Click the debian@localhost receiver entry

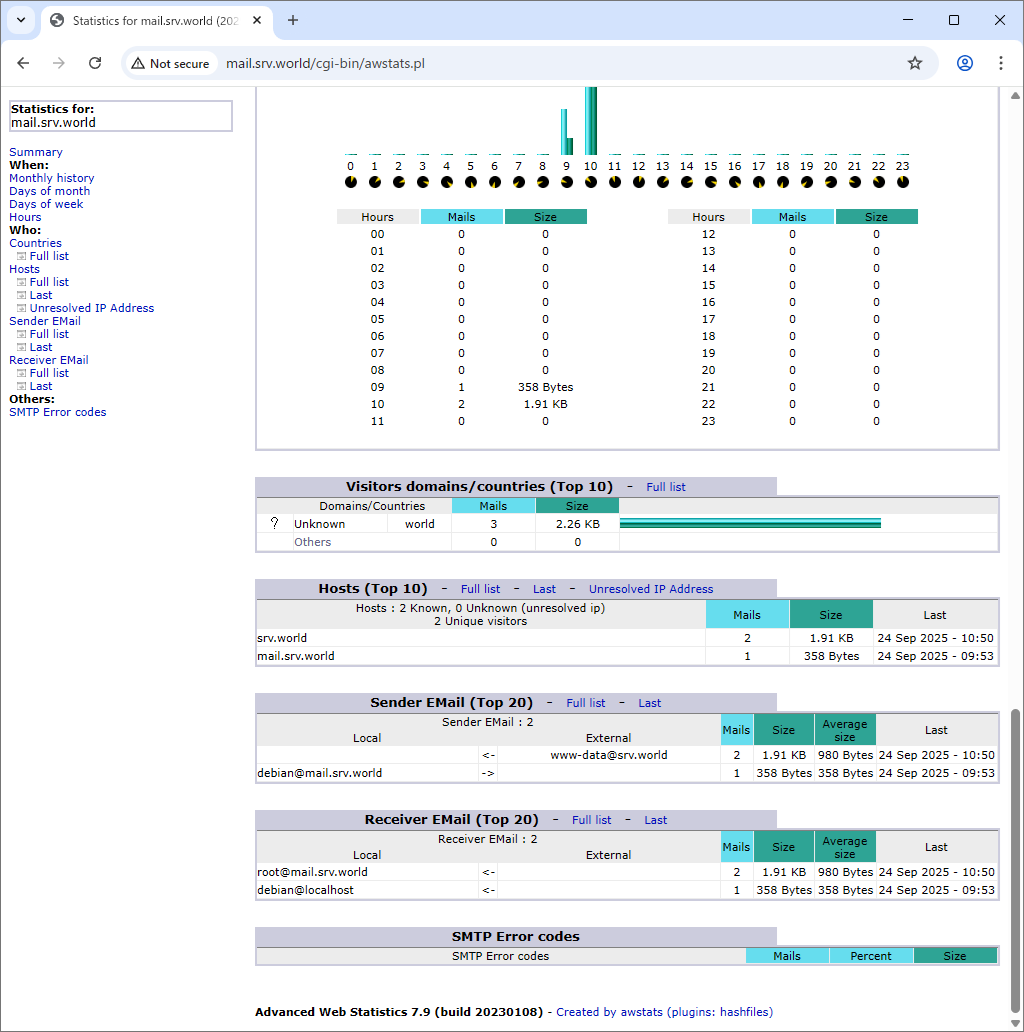point(305,890)
